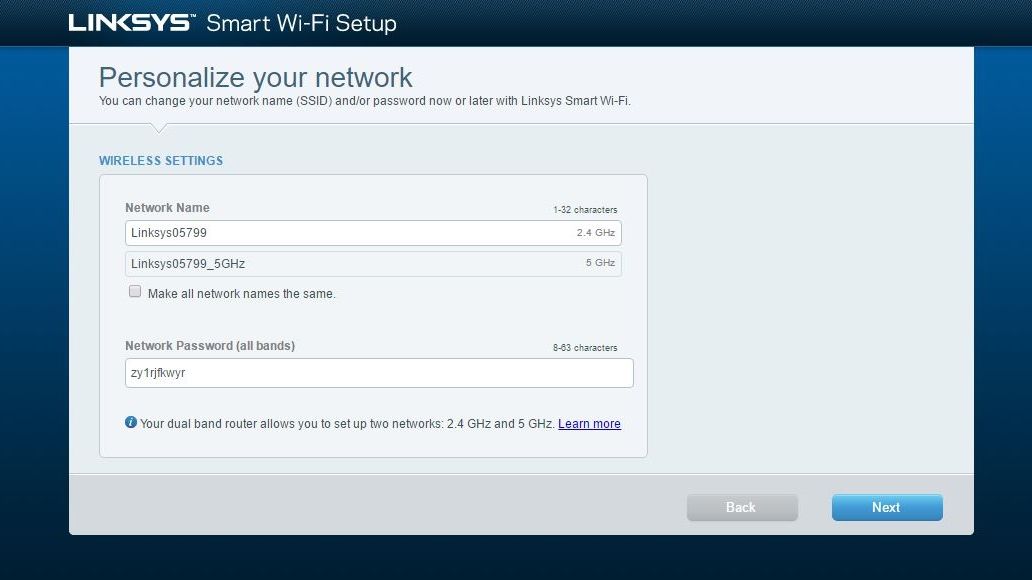1032x580 pixels.
Task: Click the Linksys logo in header
Action: tap(130, 22)
